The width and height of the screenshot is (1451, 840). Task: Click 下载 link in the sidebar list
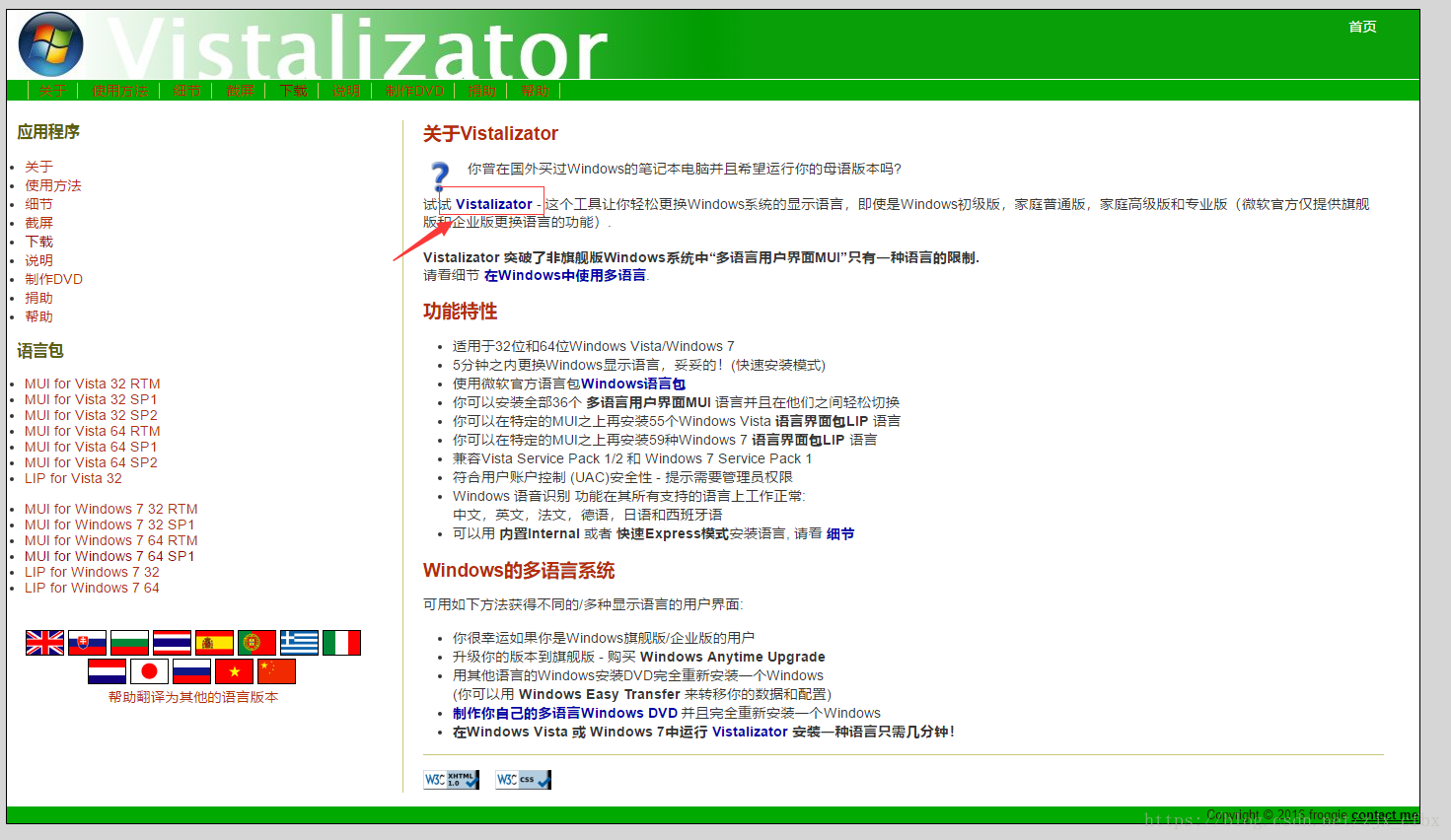coord(38,242)
